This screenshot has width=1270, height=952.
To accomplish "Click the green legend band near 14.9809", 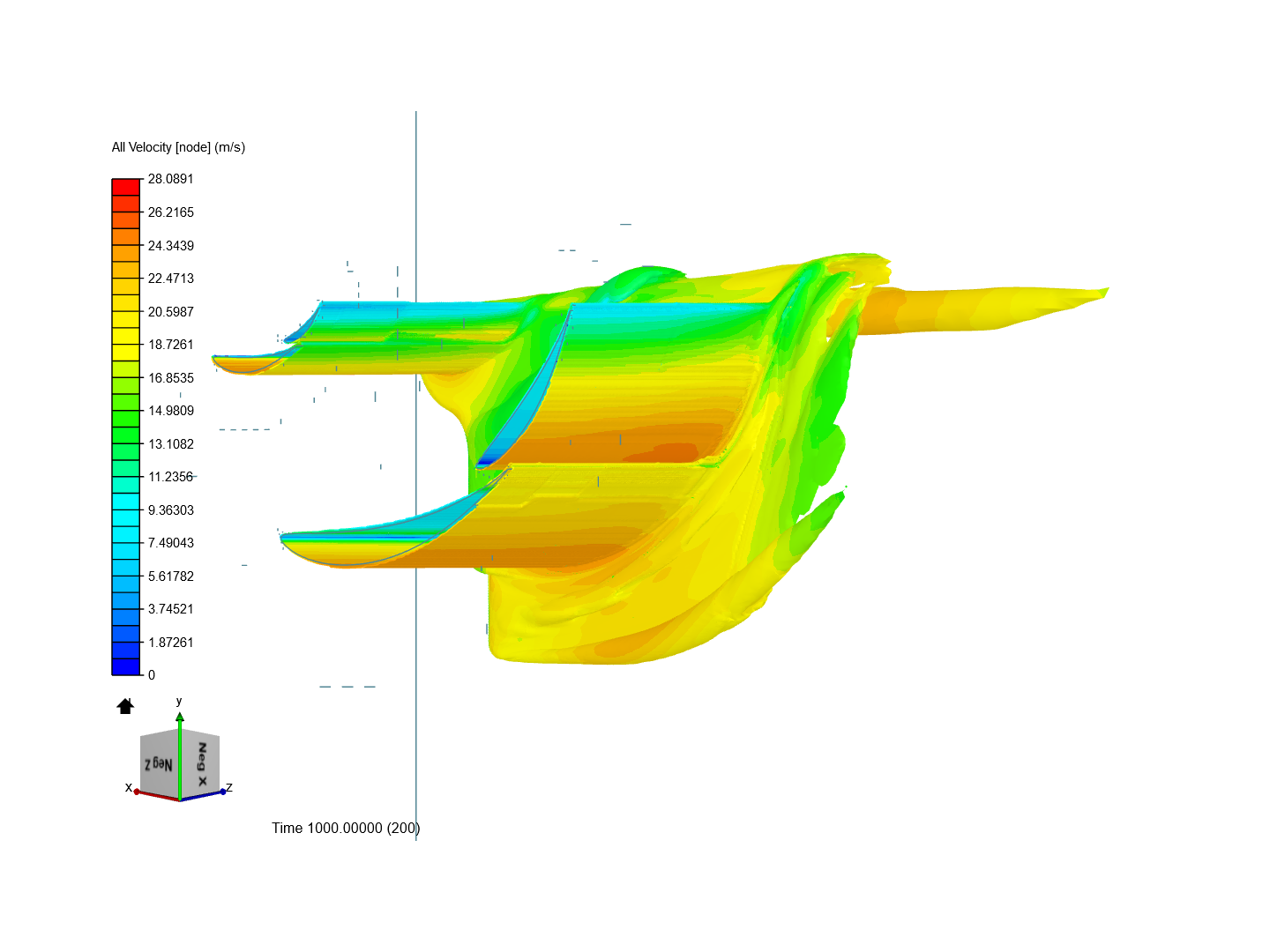I will (126, 419).
